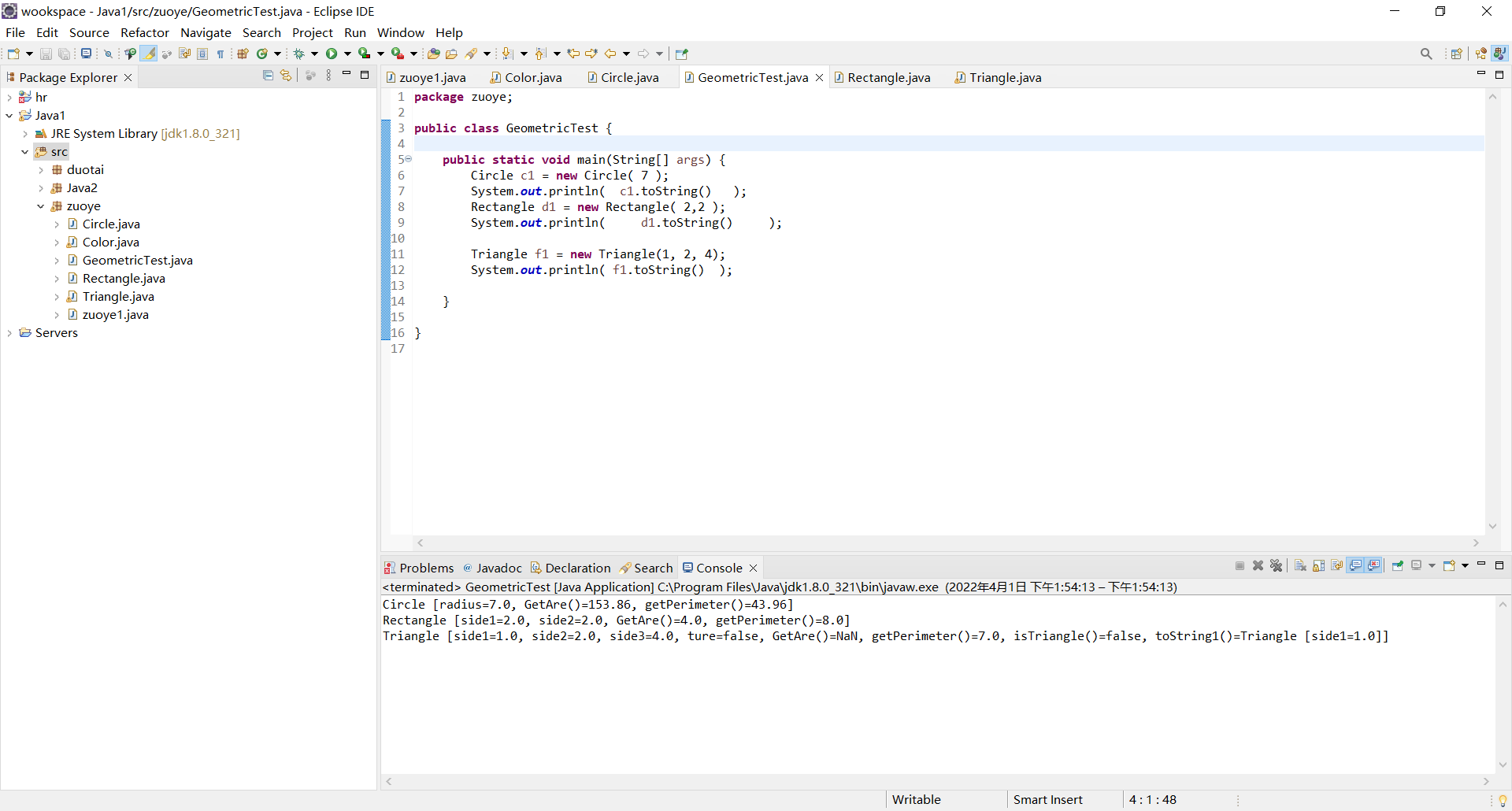Click the Save toolbar icon
The width and height of the screenshot is (1512, 811).
click(x=46, y=54)
